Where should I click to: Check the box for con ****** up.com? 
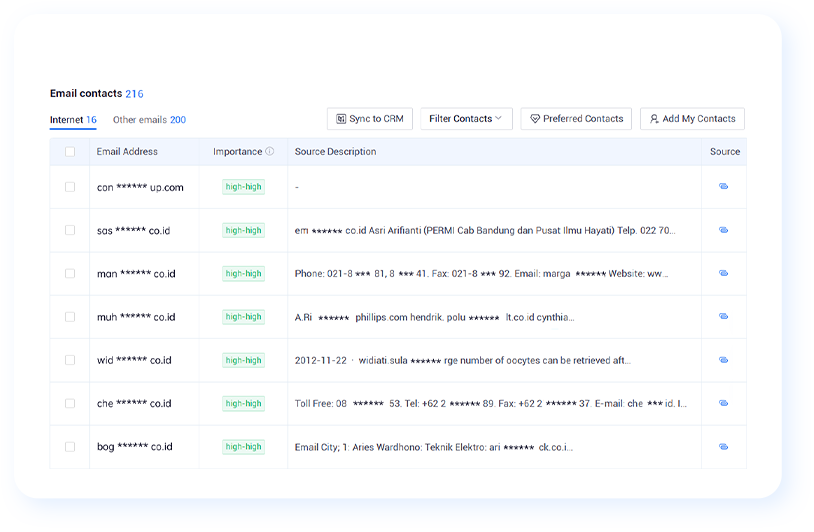(x=70, y=187)
